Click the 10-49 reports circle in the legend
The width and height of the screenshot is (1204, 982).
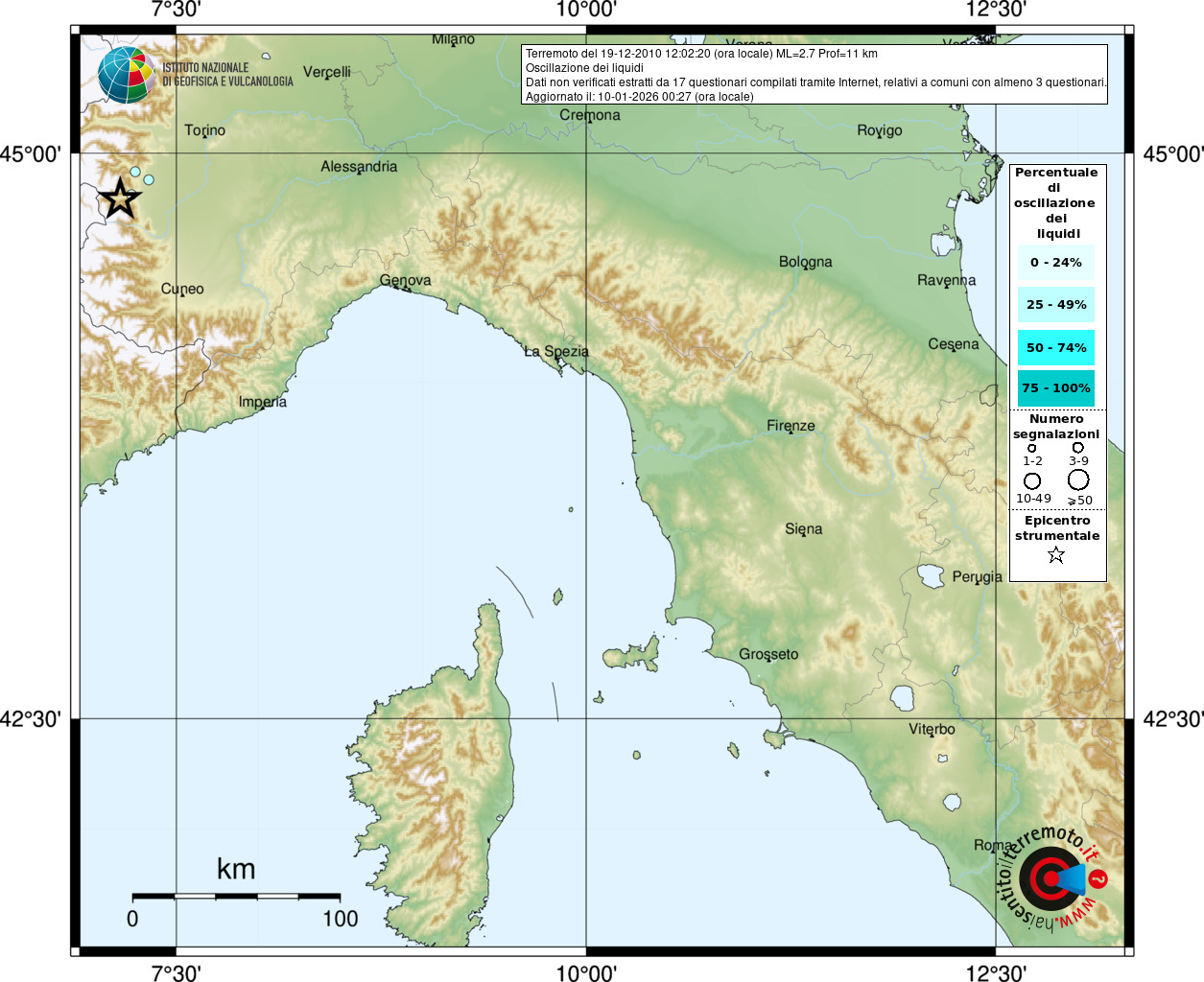click(1032, 481)
